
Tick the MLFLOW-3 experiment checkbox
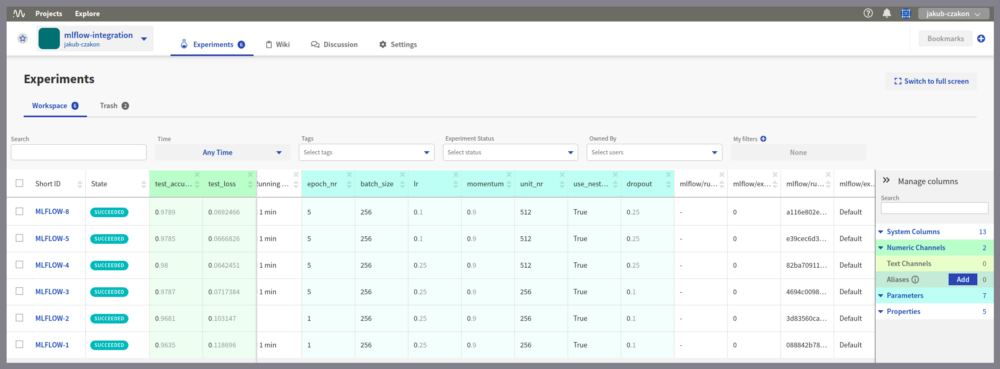click(x=20, y=291)
